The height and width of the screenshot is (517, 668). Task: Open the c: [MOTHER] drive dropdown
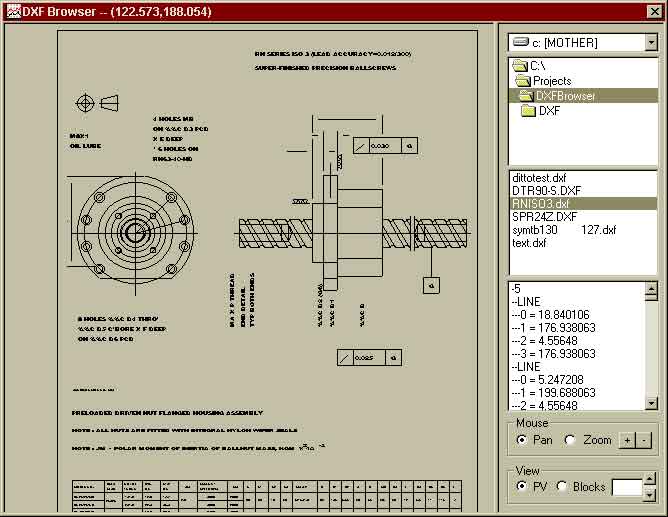click(x=651, y=43)
